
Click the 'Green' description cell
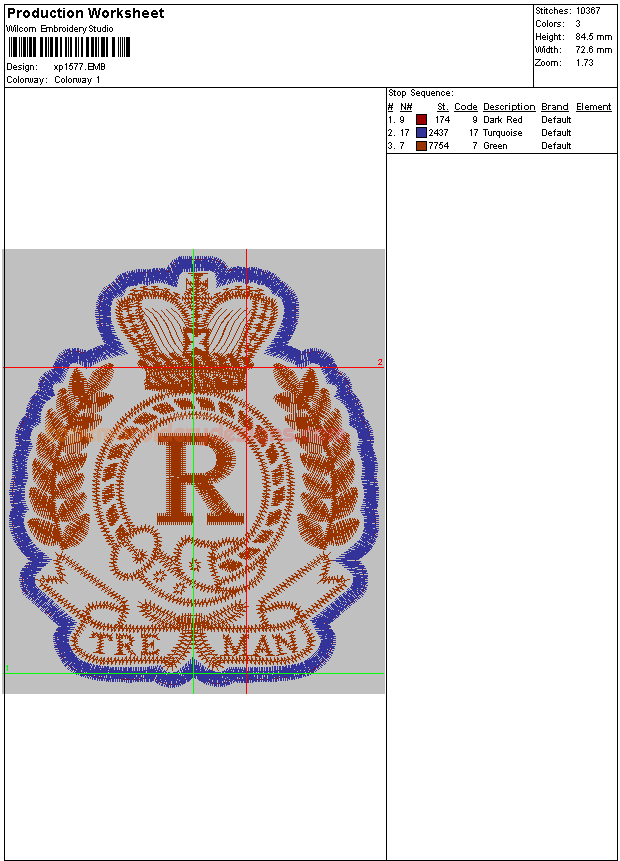click(x=495, y=146)
